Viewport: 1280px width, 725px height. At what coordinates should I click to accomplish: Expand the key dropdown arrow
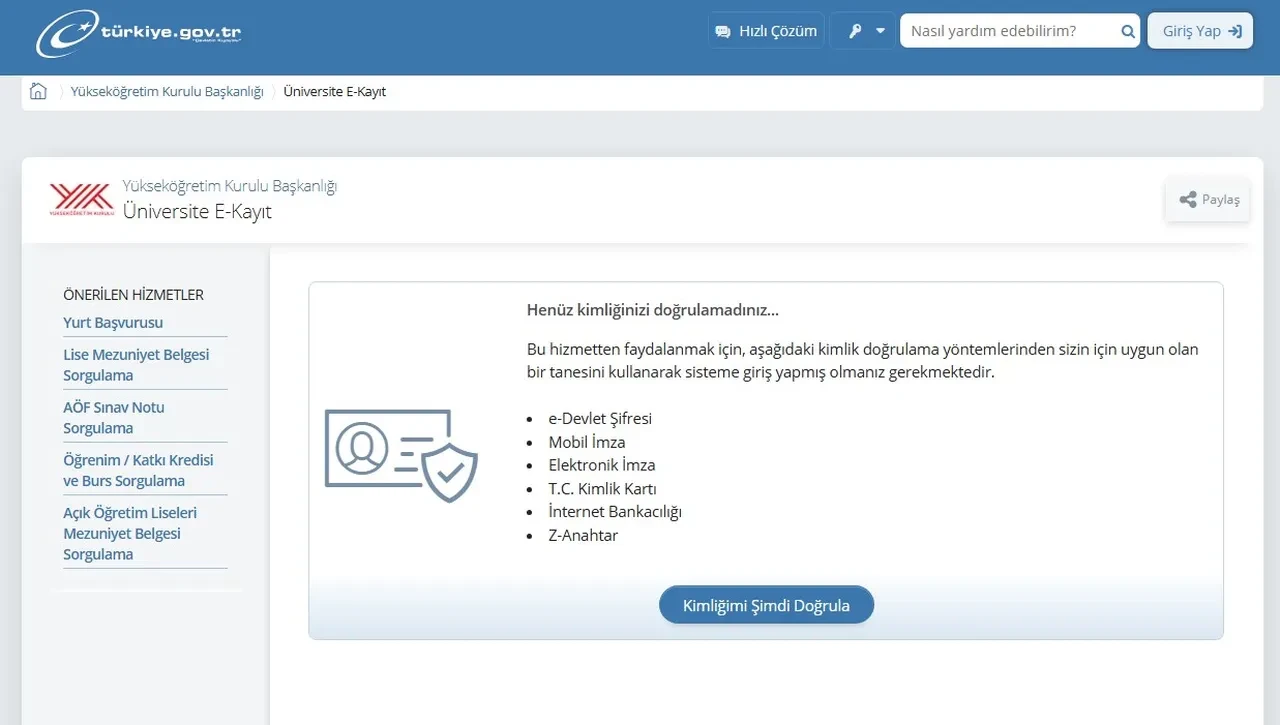[x=881, y=31]
